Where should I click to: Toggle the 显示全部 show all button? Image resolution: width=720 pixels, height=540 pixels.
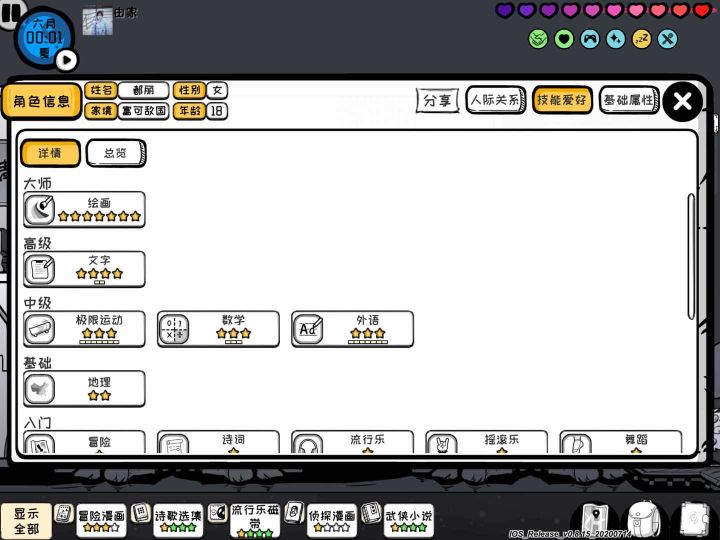26,521
